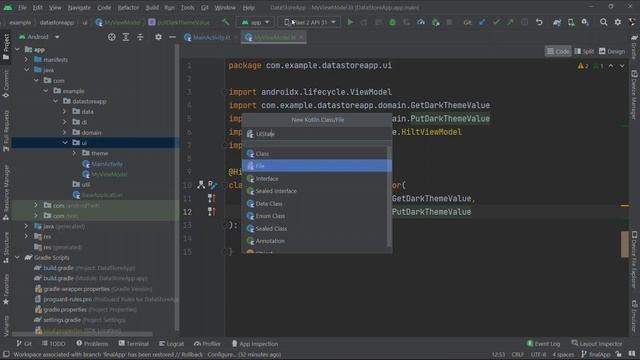Open the Pixel 2 API 31 device dropdown
The width and height of the screenshot is (640, 360).
click(310, 22)
